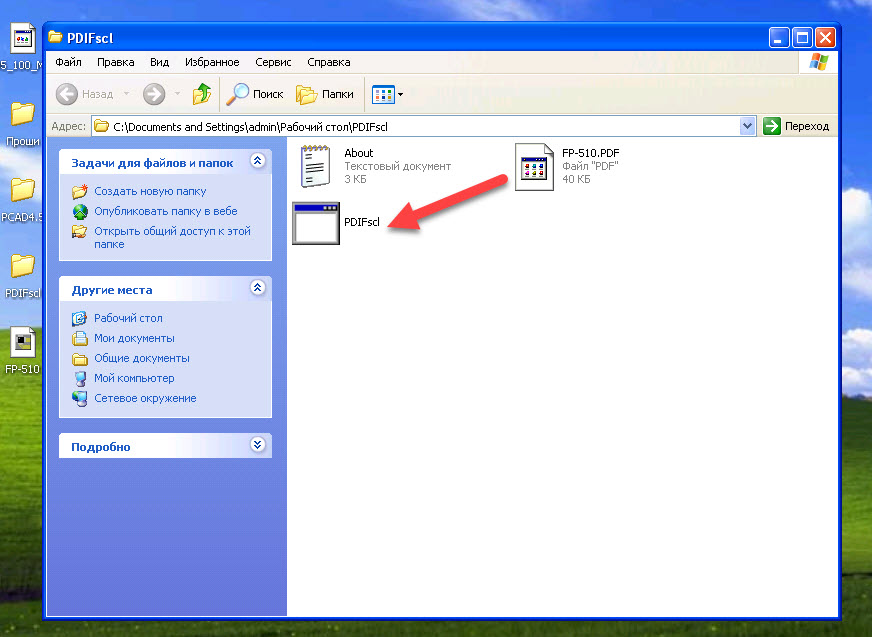
Task: Click the folder icon in the title bar
Action: [55, 37]
